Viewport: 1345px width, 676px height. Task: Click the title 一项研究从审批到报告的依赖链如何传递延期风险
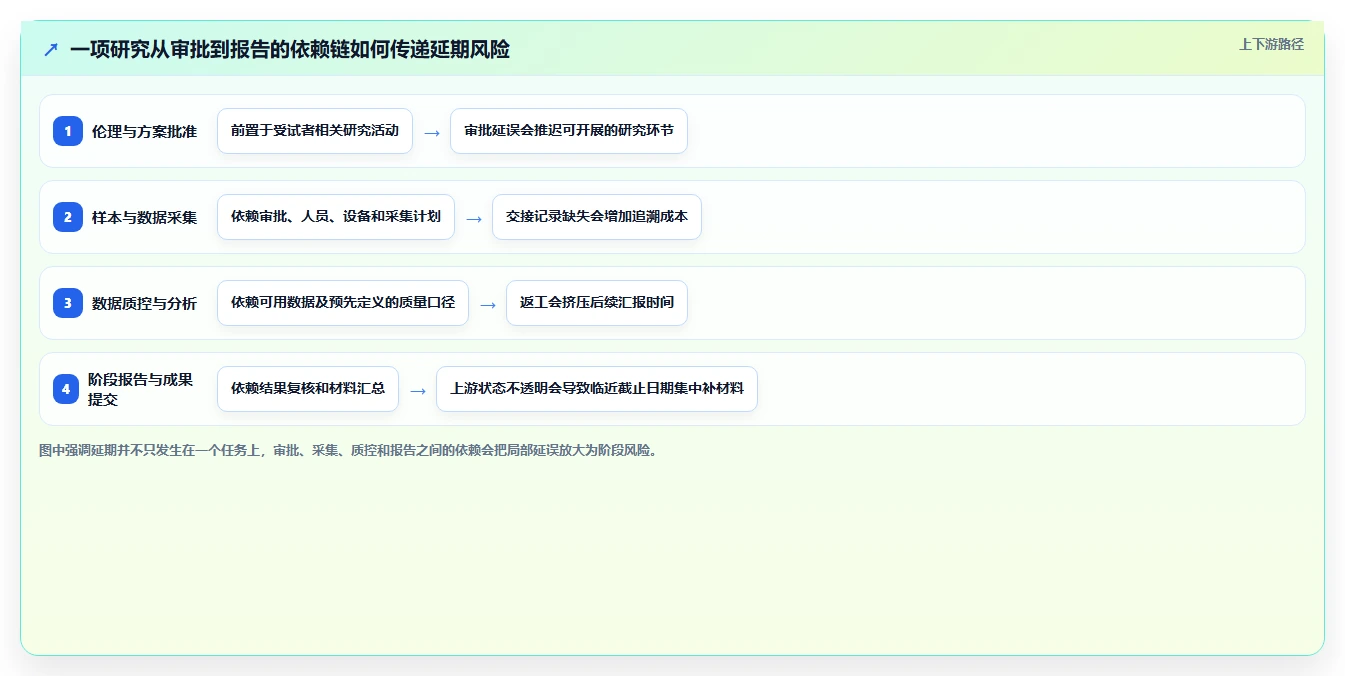pos(290,49)
